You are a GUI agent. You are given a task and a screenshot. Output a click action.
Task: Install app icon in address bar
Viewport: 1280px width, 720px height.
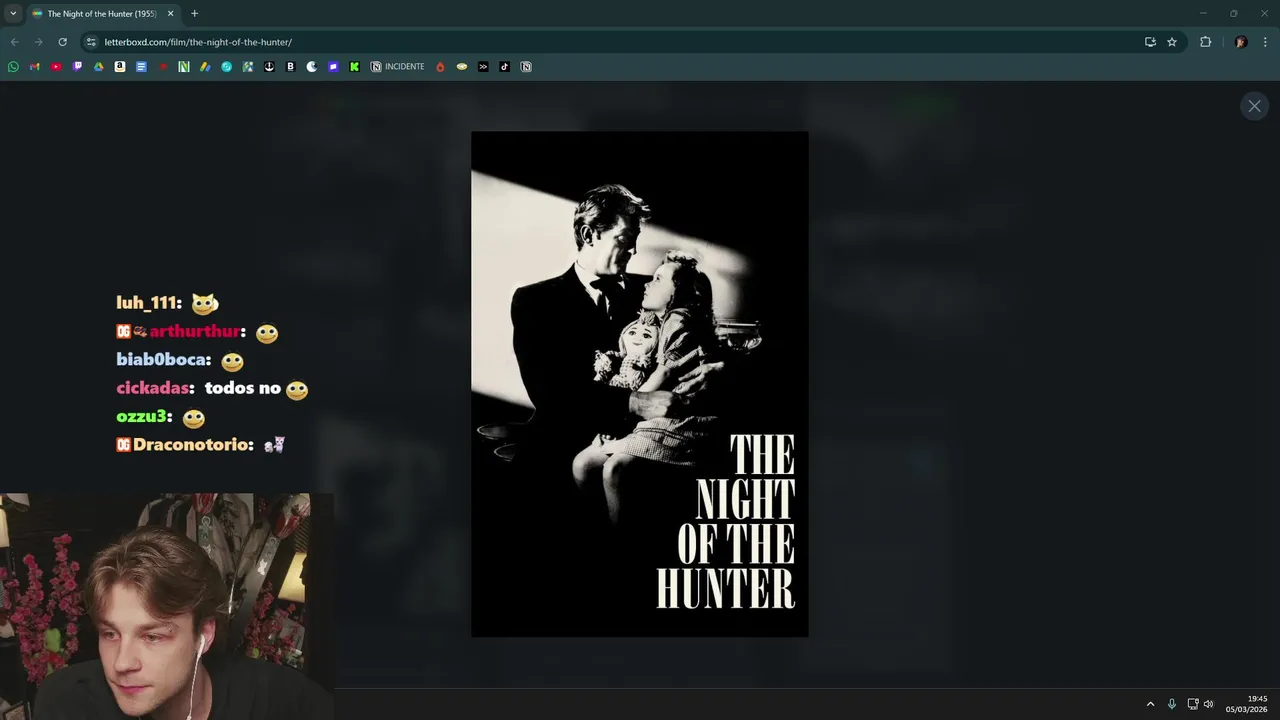pyautogui.click(x=1150, y=42)
